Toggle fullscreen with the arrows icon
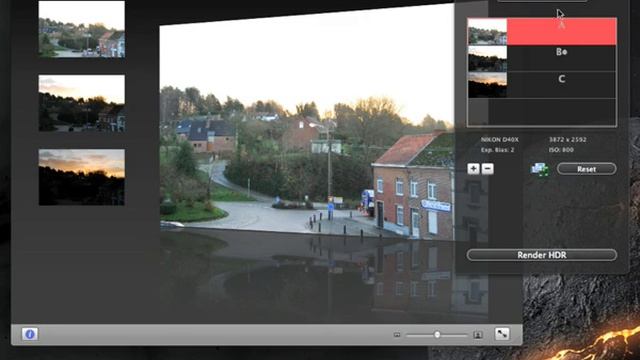This screenshot has height=360, width=640. [502, 334]
